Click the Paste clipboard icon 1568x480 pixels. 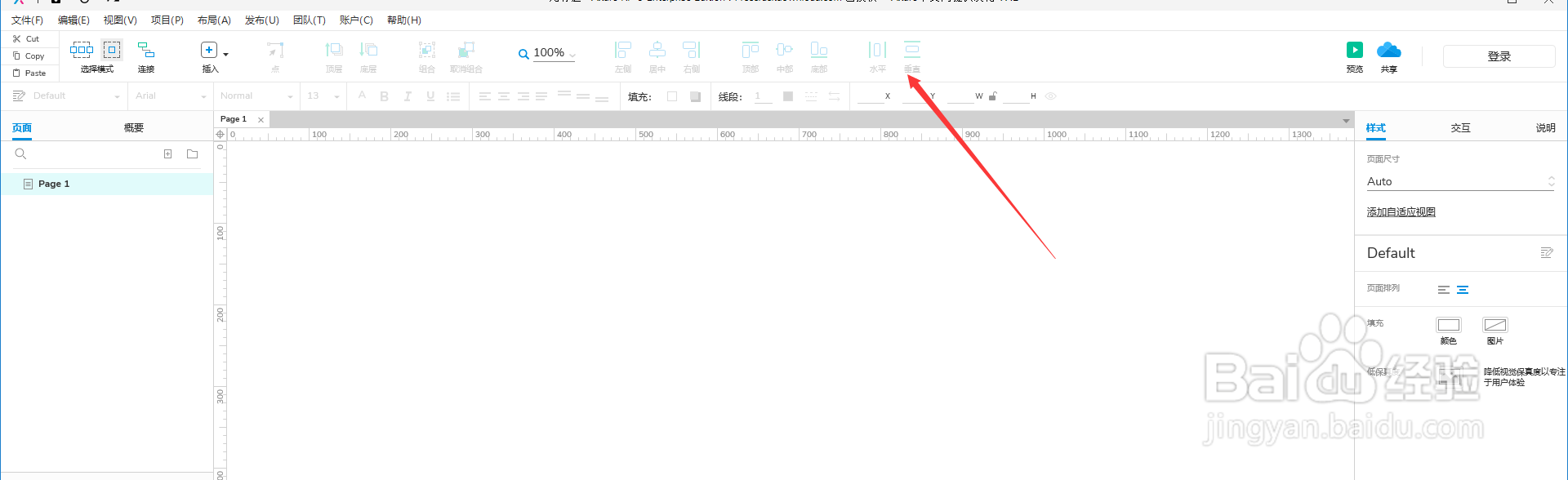coord(16,73)
